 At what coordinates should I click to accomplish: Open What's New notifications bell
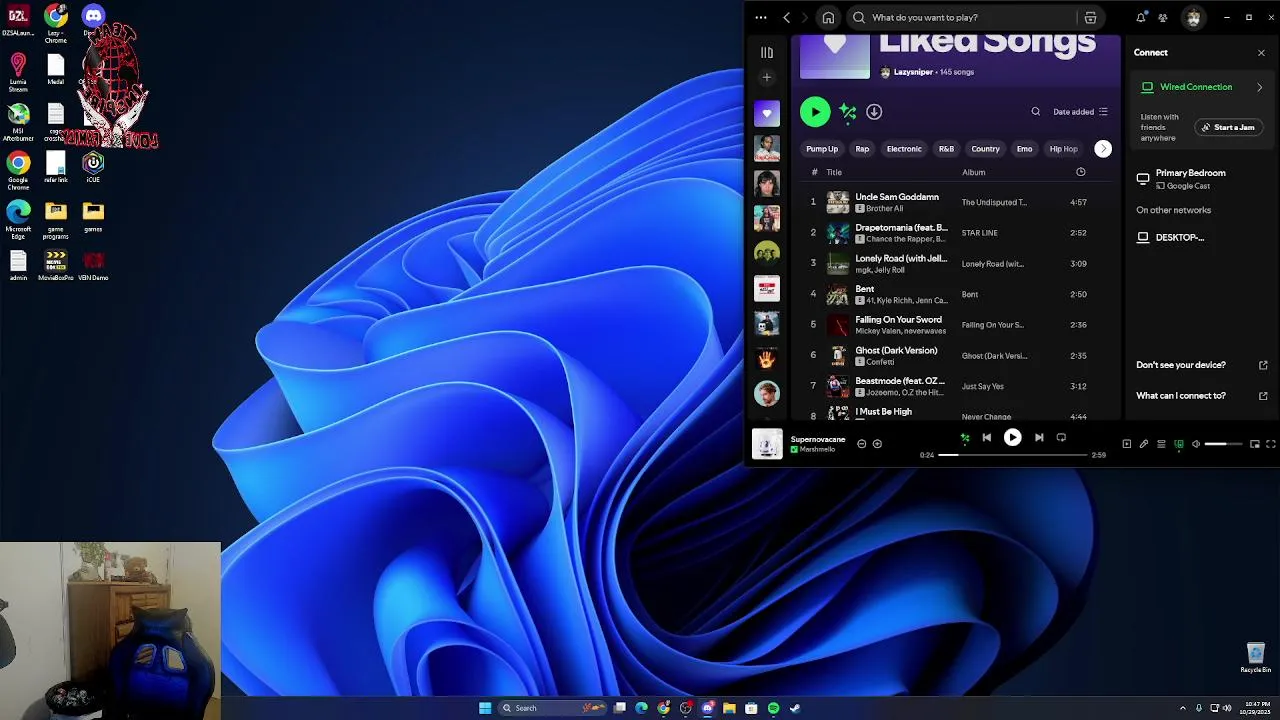pos(1140,17)
